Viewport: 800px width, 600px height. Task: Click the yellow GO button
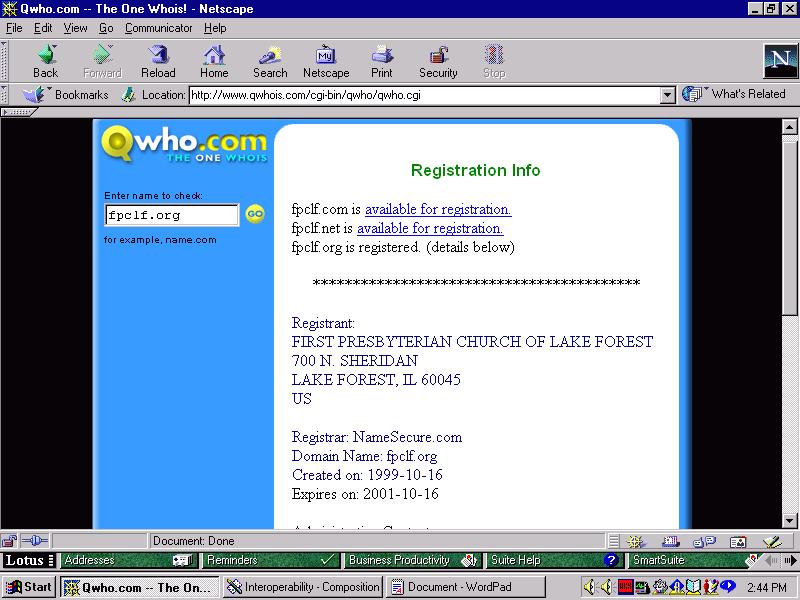255,214
